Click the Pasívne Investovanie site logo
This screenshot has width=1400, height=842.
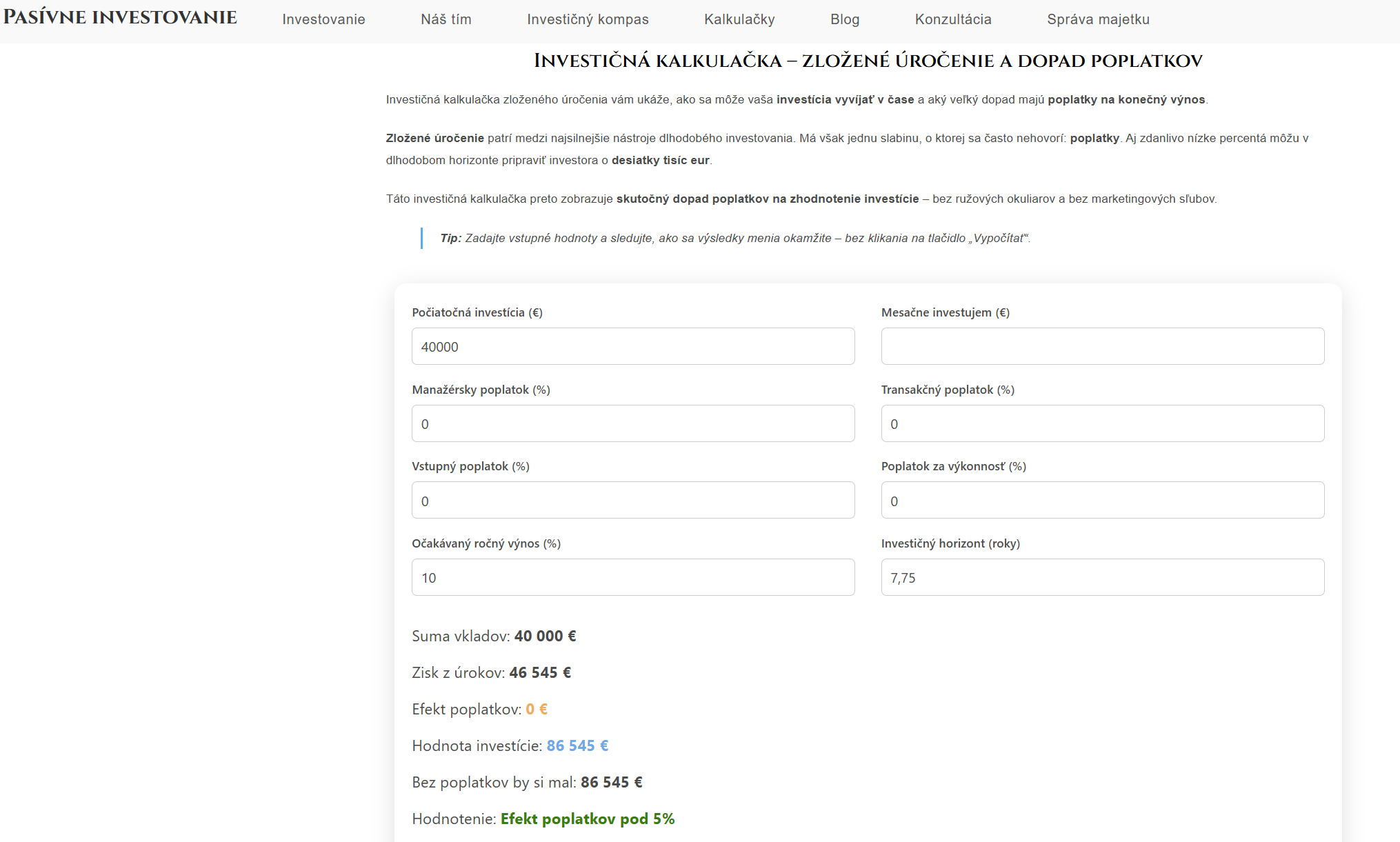tap(120, 17)
